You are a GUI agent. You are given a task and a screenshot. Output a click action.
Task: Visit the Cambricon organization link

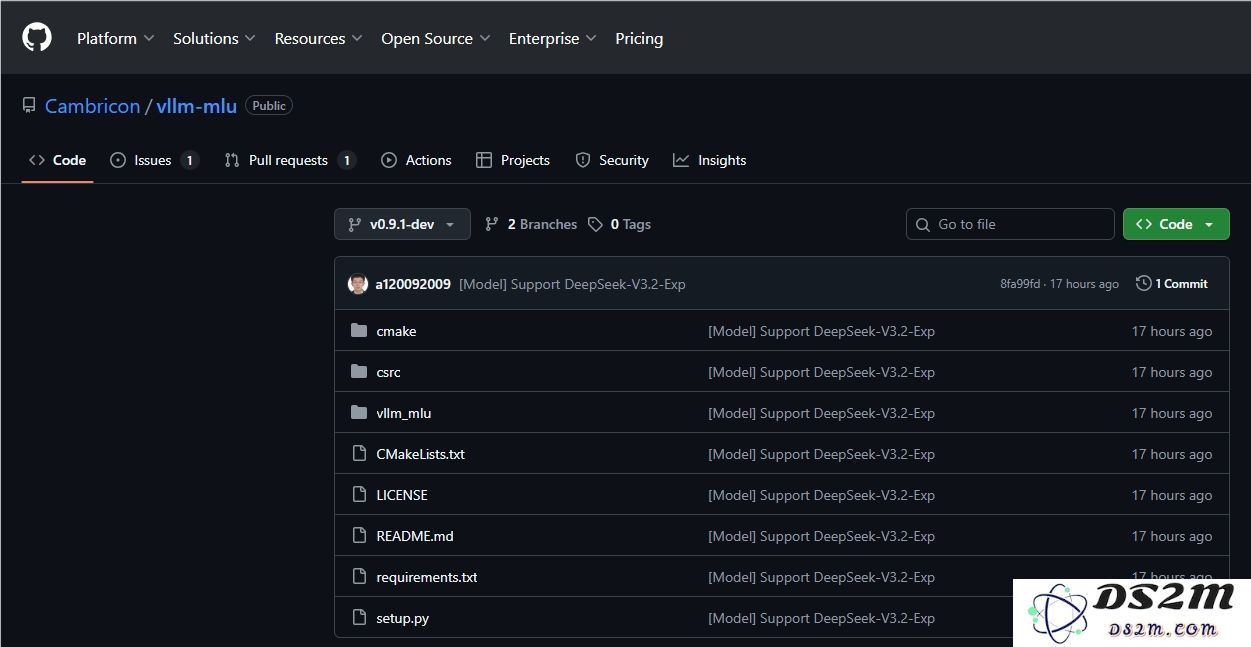(92, 105)
